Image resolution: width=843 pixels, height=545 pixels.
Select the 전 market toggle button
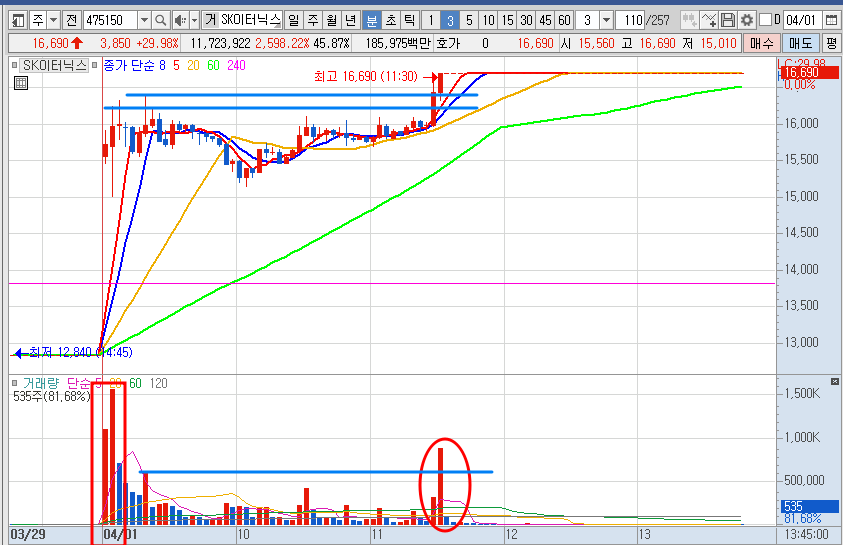tap(72, 21)
